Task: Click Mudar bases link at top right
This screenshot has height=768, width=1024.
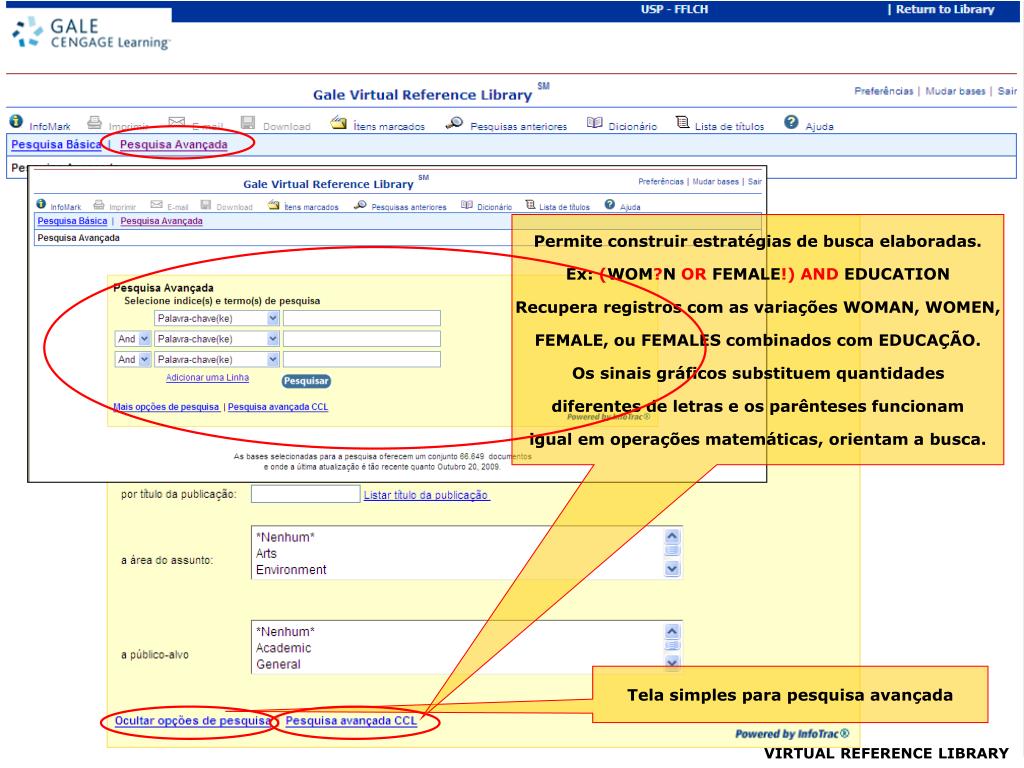Action: [x=955, y=91]
